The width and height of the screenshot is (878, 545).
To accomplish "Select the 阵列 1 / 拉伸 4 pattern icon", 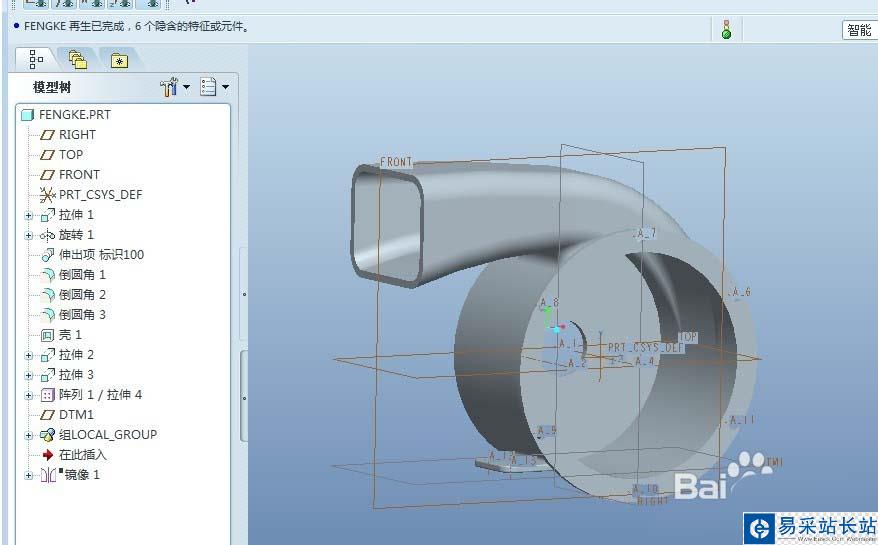I will pos(48,395).
